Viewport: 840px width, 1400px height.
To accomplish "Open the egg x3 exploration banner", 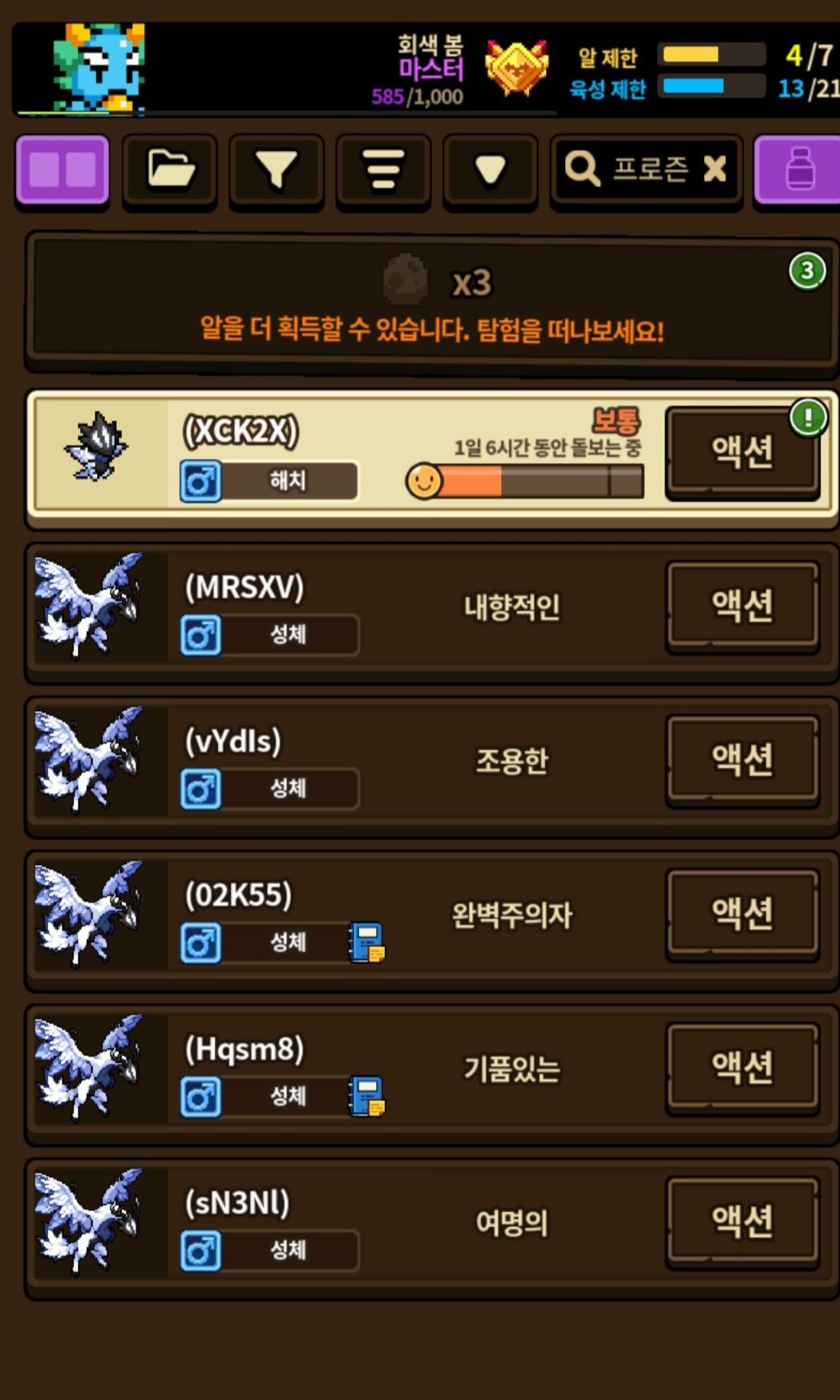I will pos(431,300).
